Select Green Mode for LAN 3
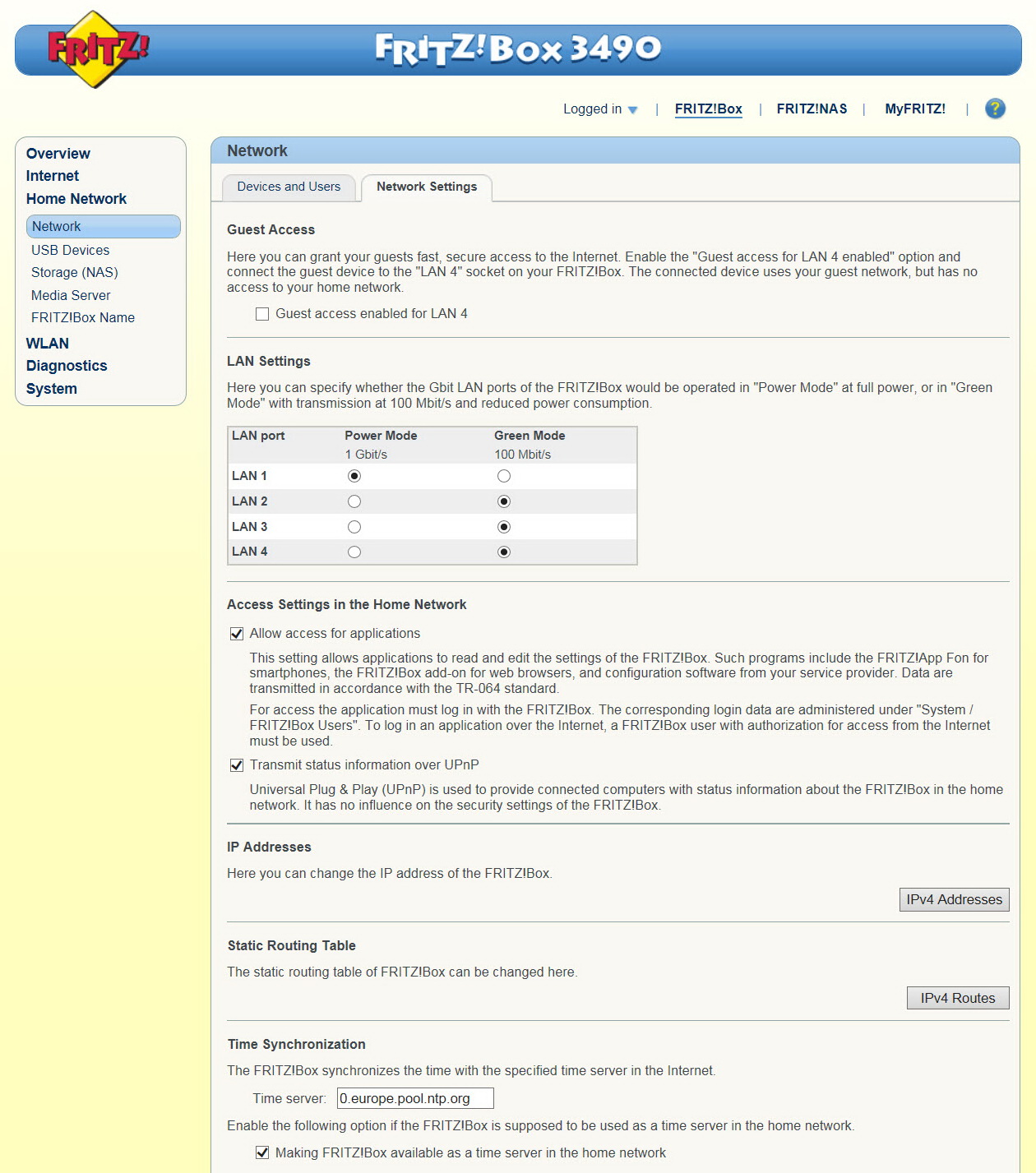Screen dimensions: 1036x1173 [x=504, y=527]
